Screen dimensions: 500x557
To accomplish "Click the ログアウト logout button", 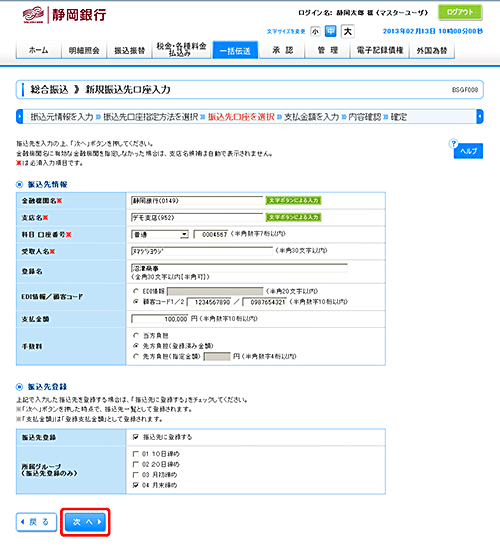I will (460, 12).
